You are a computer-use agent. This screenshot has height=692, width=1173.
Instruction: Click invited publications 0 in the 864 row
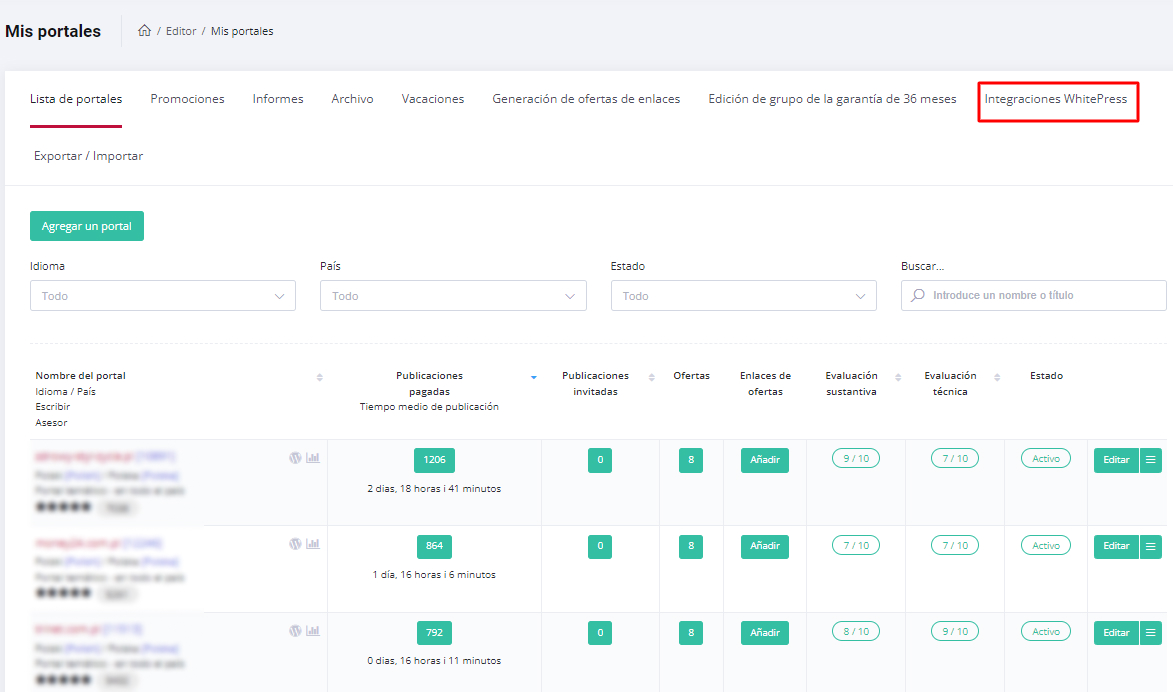coord(600,546)
